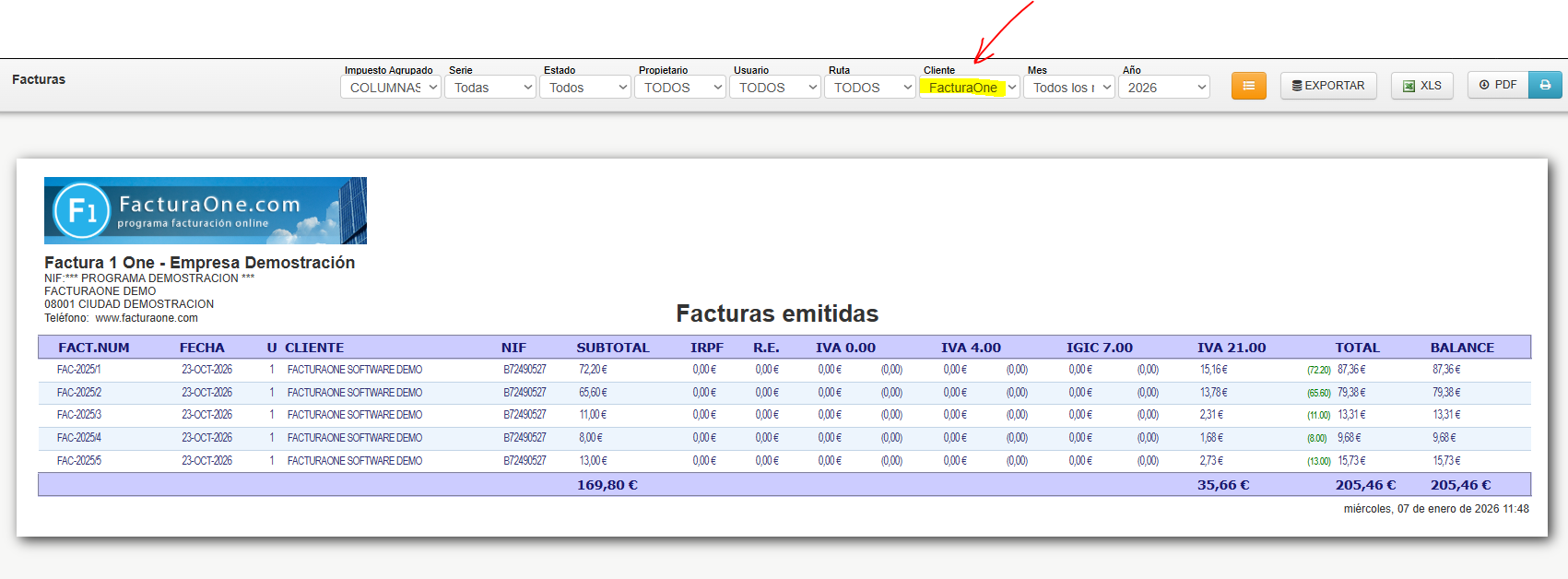The image size is (1568, 579).
Task: Click subtotal value 11,00 €
Action: click(593, 415)
